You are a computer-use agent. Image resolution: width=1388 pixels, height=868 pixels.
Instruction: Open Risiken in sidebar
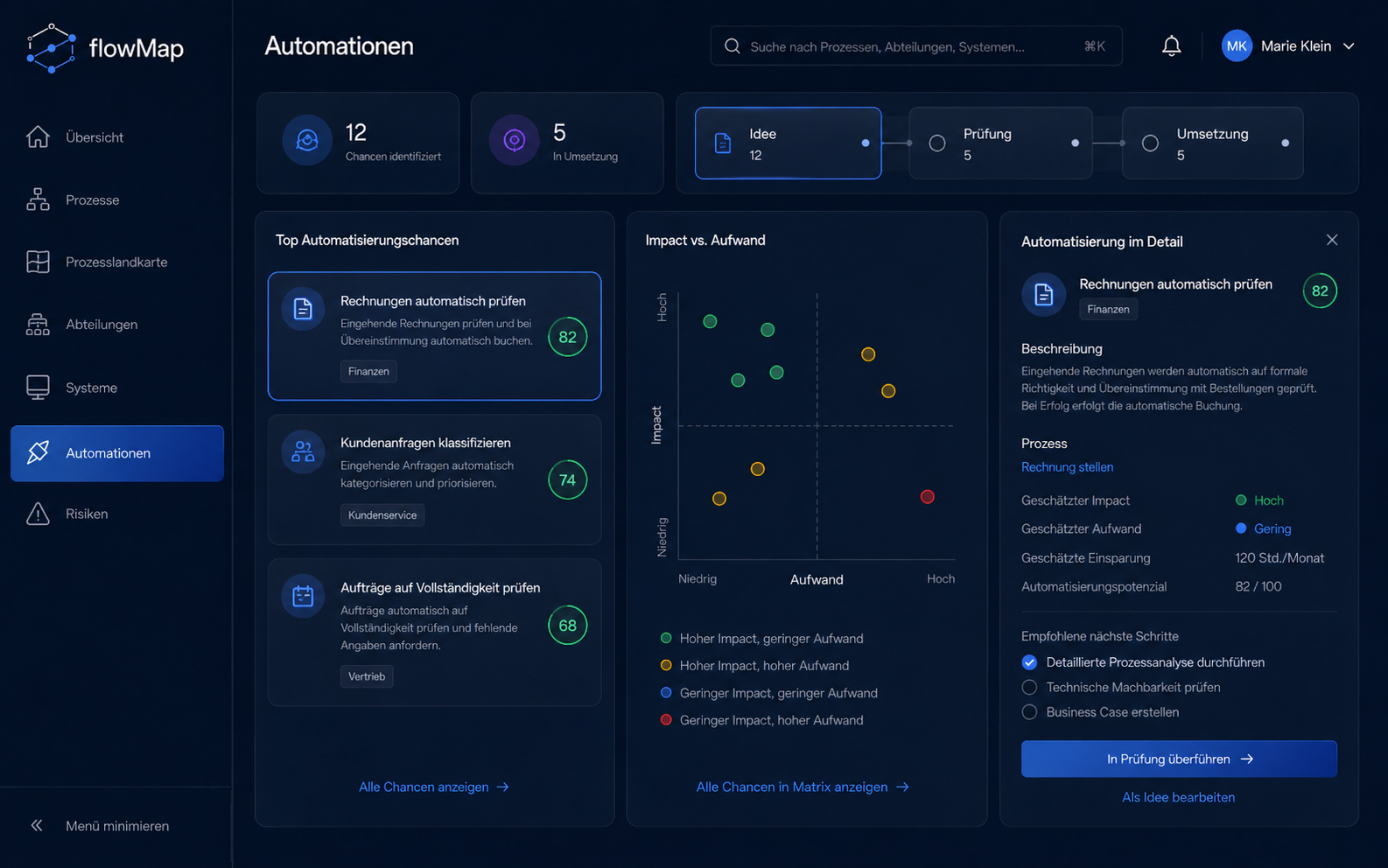coord(117,514)
